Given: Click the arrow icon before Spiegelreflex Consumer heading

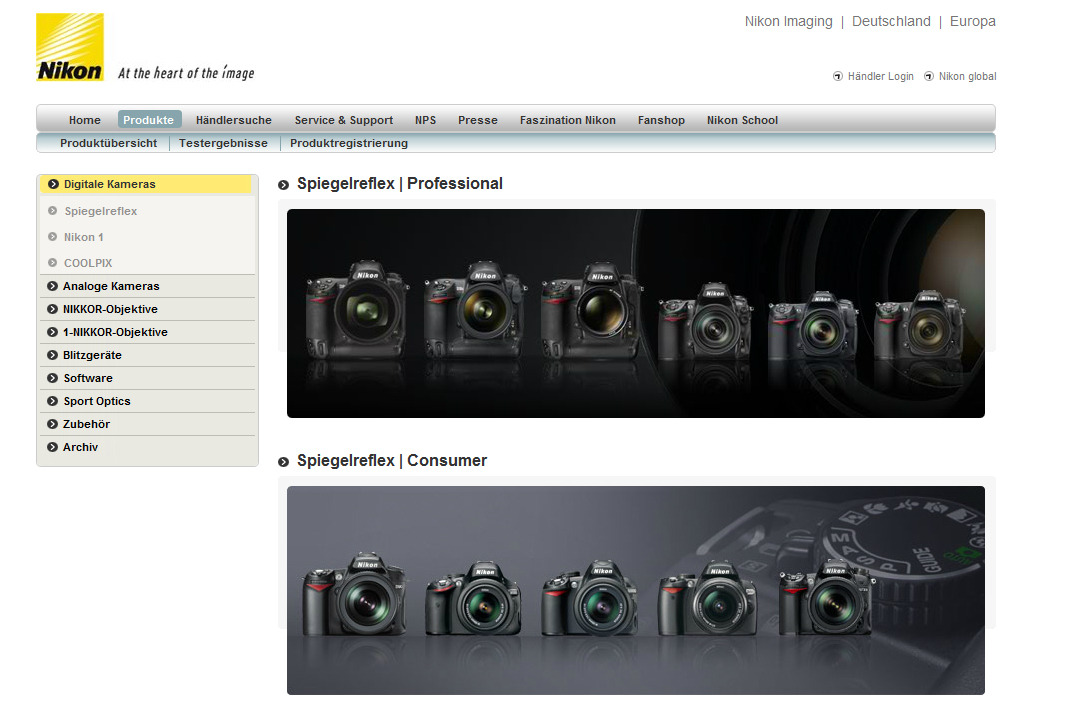Looking at the screenshot, I should [x=283, y=462].
